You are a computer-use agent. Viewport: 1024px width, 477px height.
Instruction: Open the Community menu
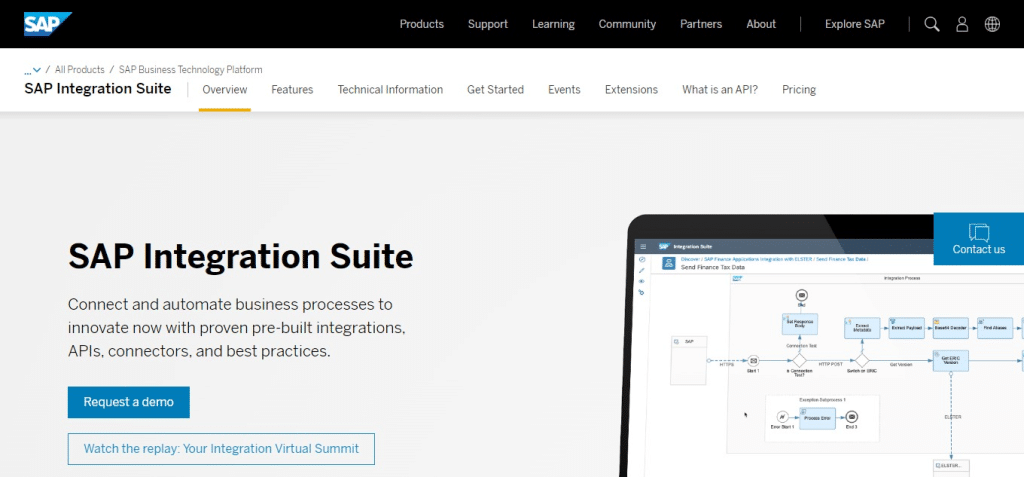627,24
